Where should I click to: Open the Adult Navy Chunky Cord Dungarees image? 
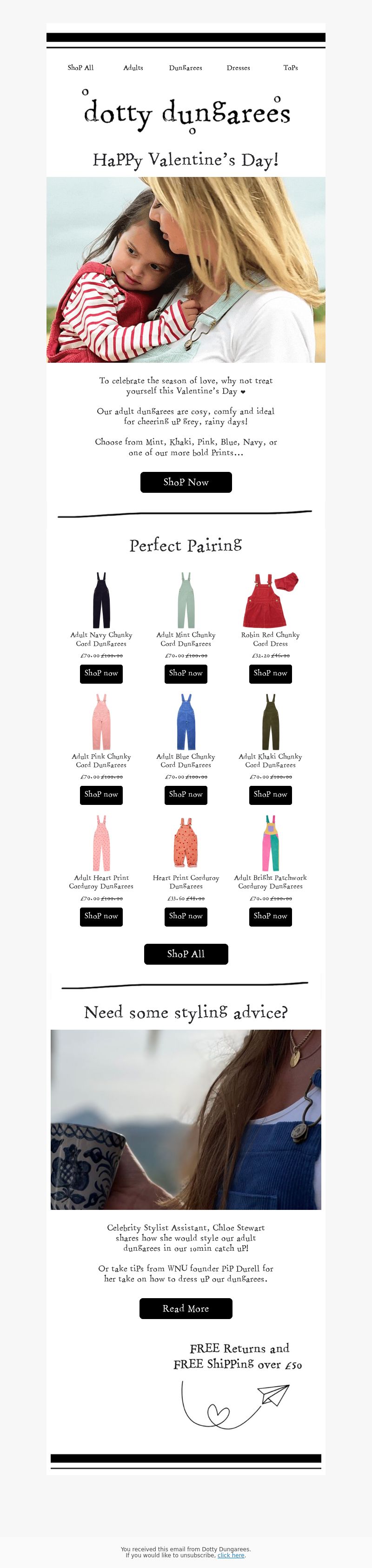click(x=101, y=600)
